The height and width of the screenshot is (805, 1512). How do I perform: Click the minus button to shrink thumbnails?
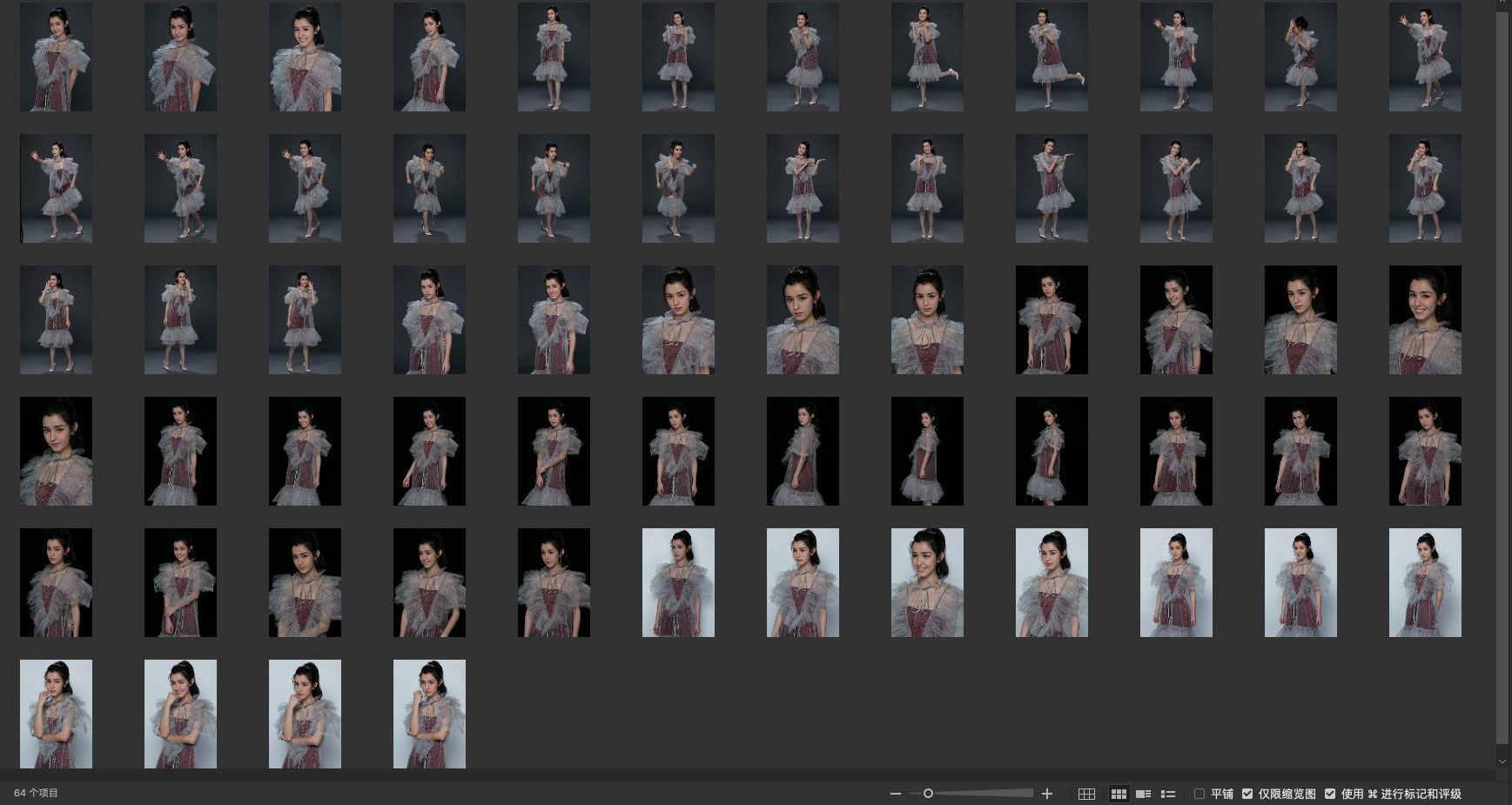pyautogui.click(x=895, y=794)
